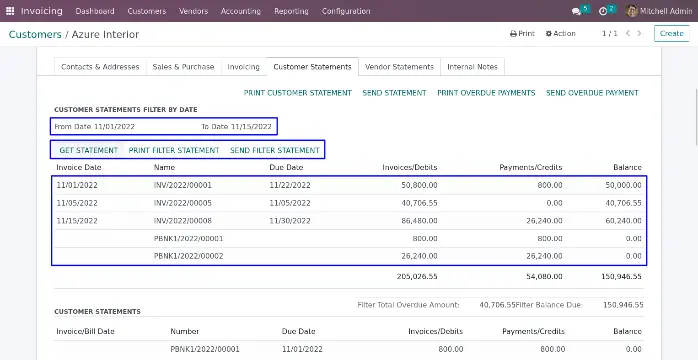Click Number column header in lower table

185,331
